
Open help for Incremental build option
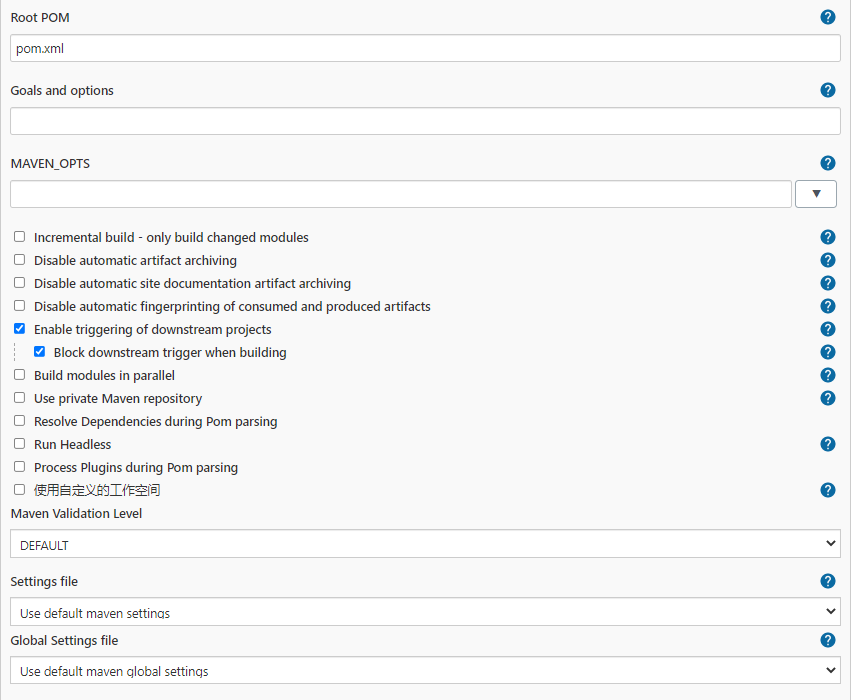pos(828,237)
